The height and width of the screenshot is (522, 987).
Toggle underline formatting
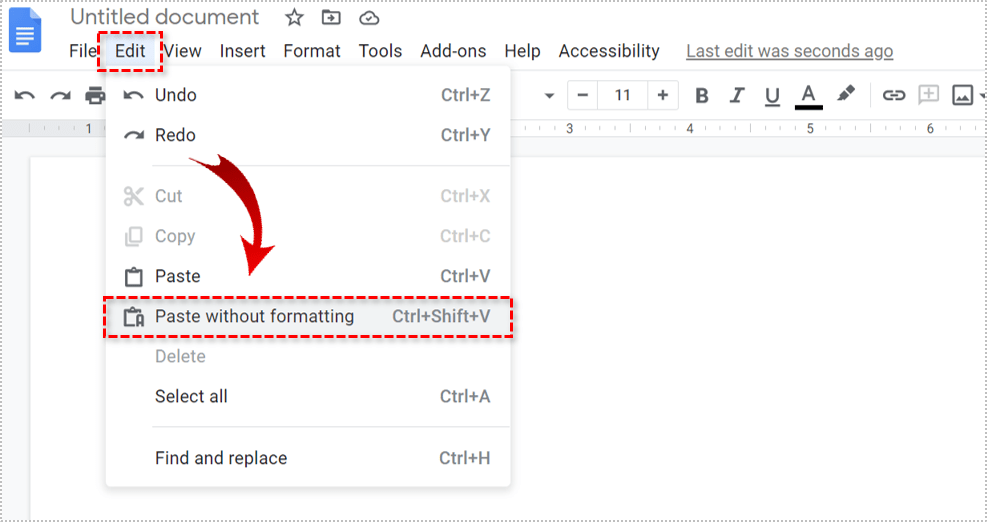coord(772,96)
